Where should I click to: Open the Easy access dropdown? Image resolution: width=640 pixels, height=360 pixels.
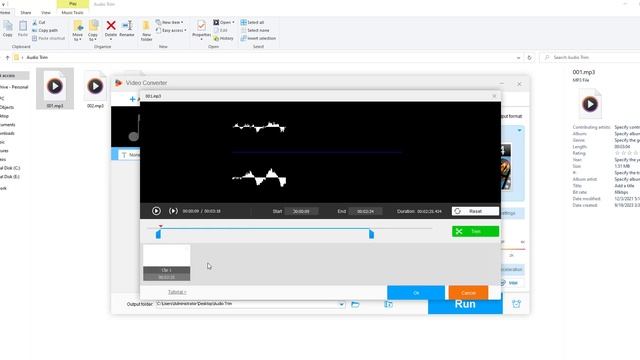click(x=171, y=30)
